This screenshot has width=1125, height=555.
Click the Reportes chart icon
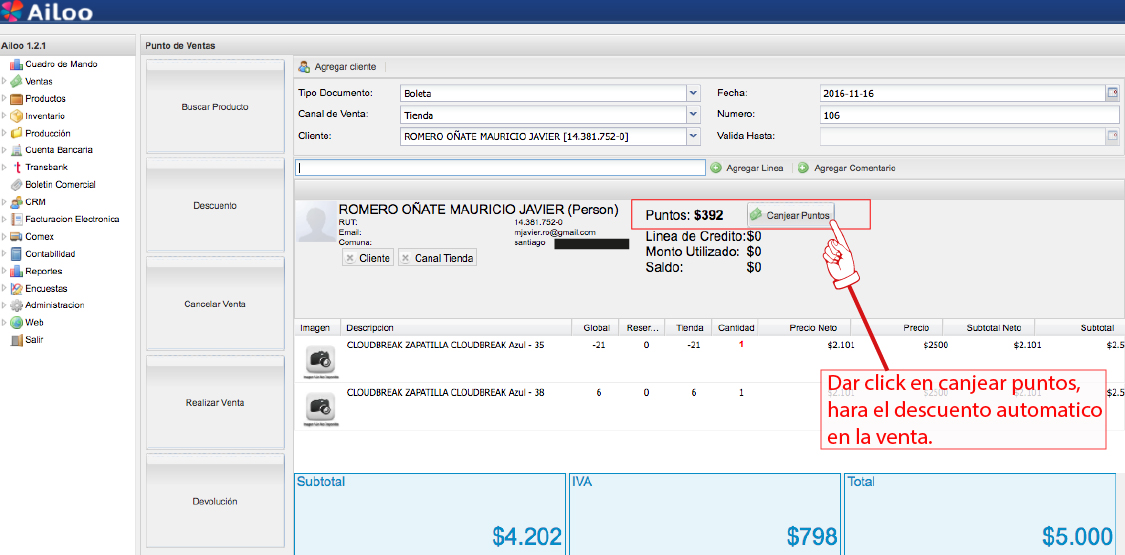click(x=16, y=271)
